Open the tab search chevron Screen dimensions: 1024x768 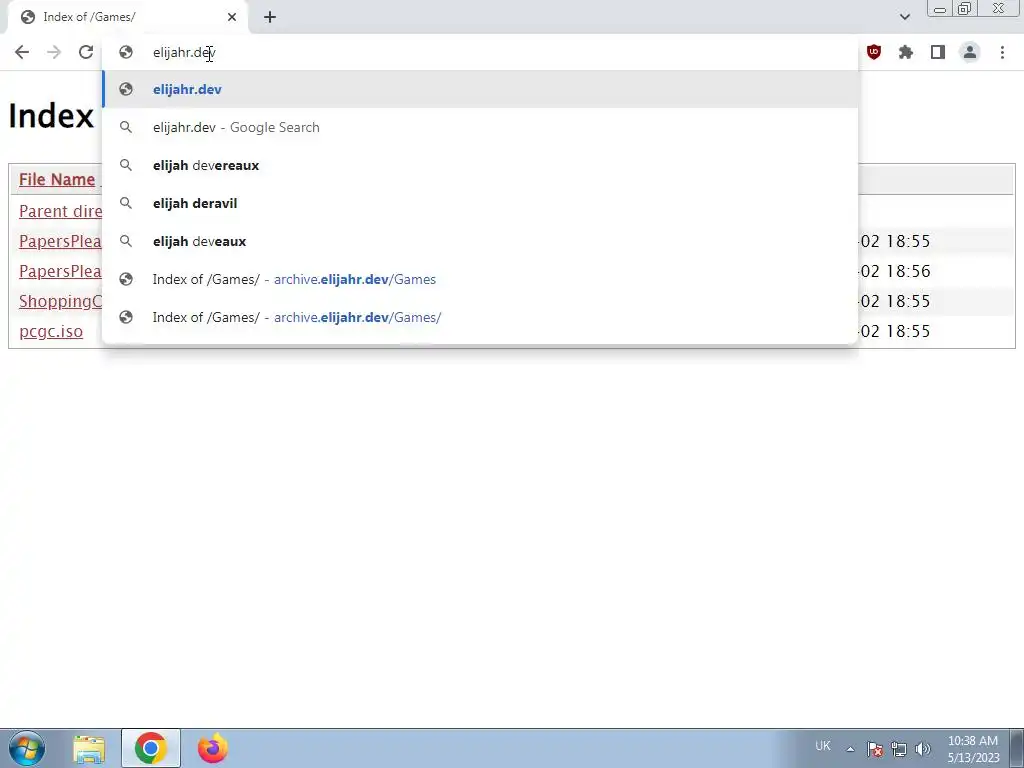[x=904, y=17]
